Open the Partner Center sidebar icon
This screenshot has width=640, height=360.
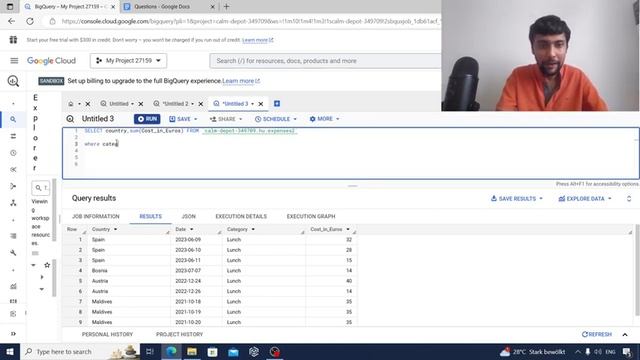[13, 203]
